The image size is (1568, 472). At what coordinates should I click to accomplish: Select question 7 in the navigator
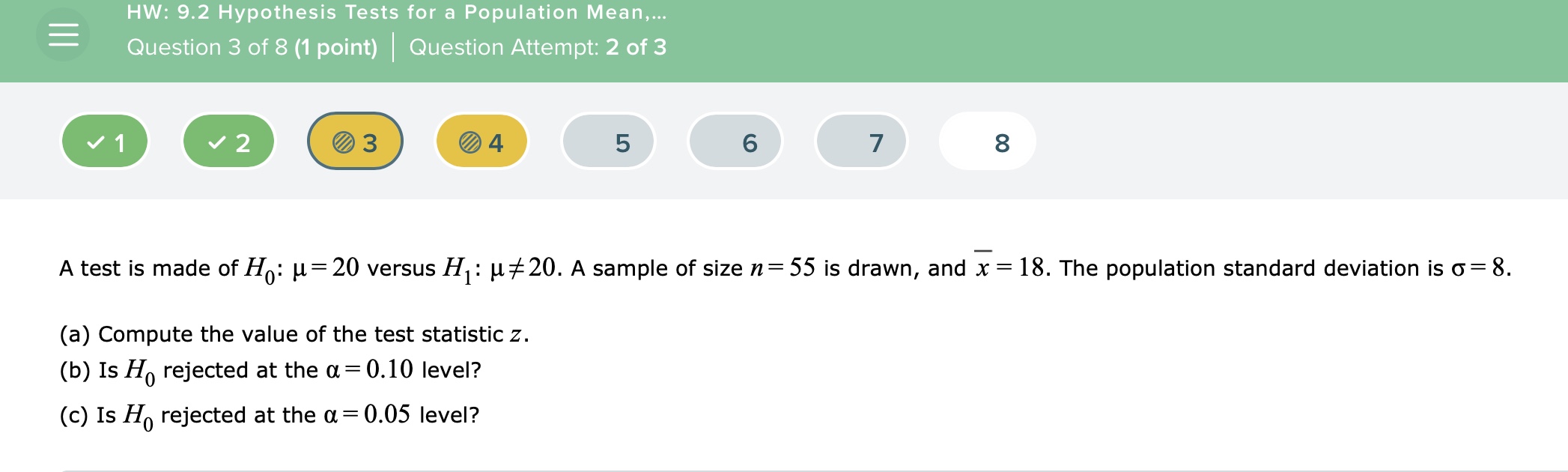[861, 141]
